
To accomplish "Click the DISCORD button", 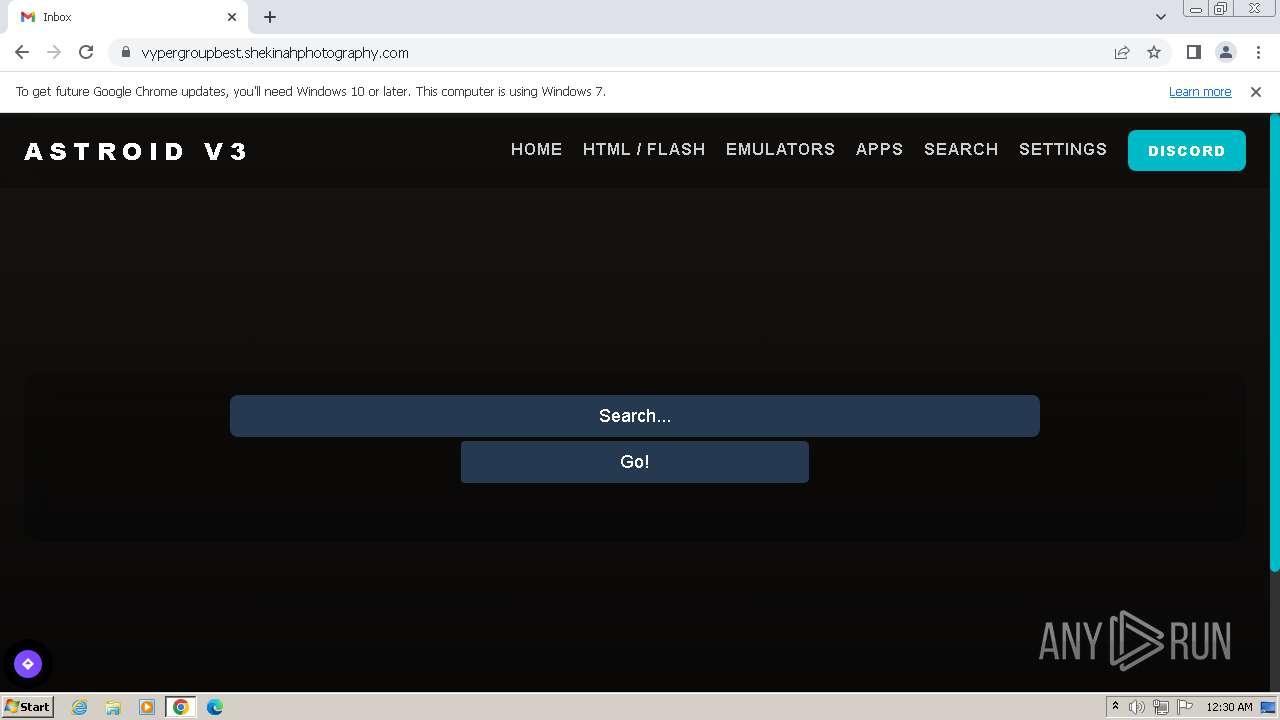I will click(x=1187, y=151).
